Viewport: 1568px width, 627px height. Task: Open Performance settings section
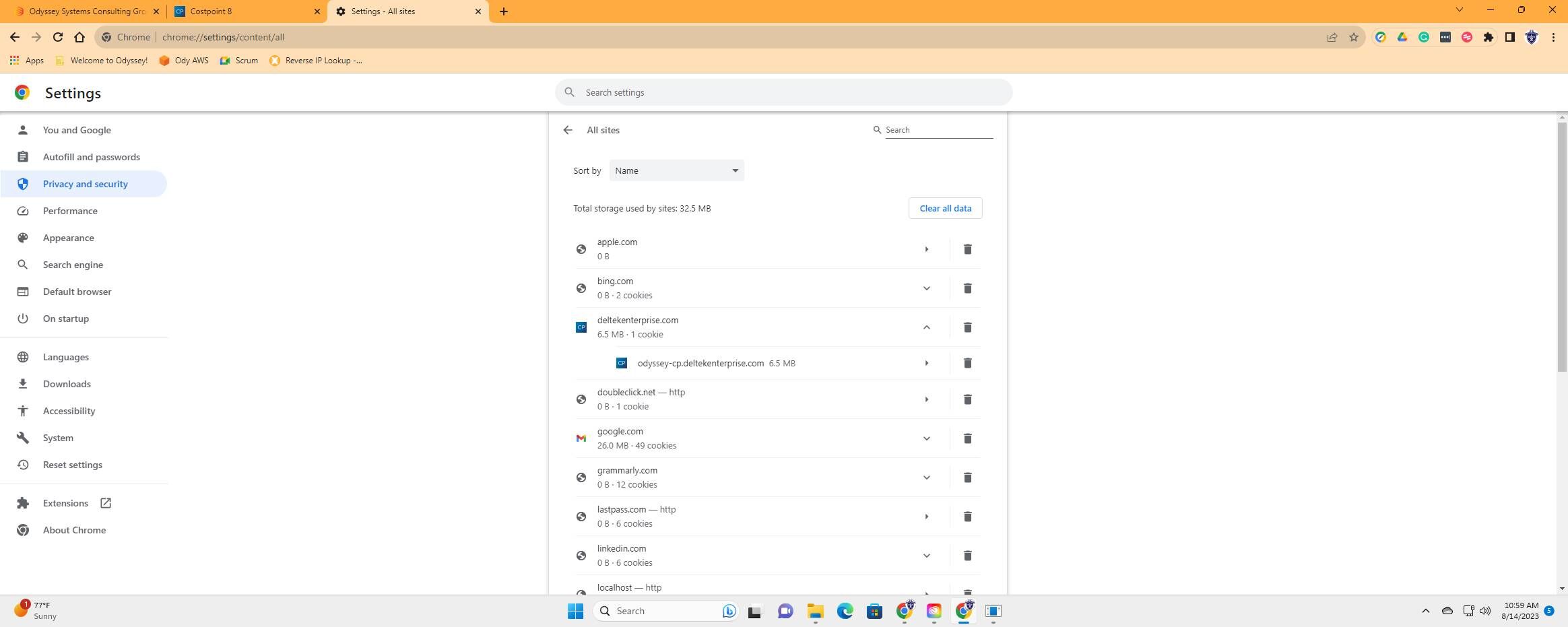[x=84, y=211]
